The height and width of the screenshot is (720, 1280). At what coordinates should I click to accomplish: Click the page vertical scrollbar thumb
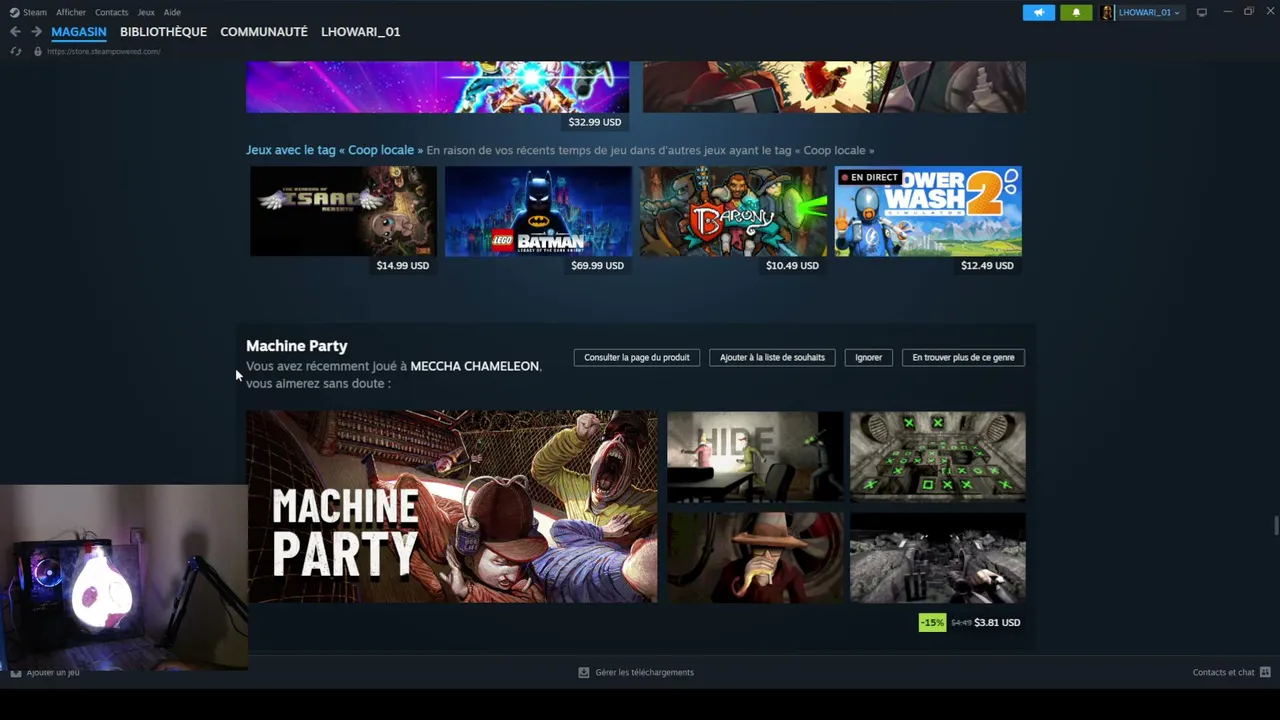[x=1275, y=526]
